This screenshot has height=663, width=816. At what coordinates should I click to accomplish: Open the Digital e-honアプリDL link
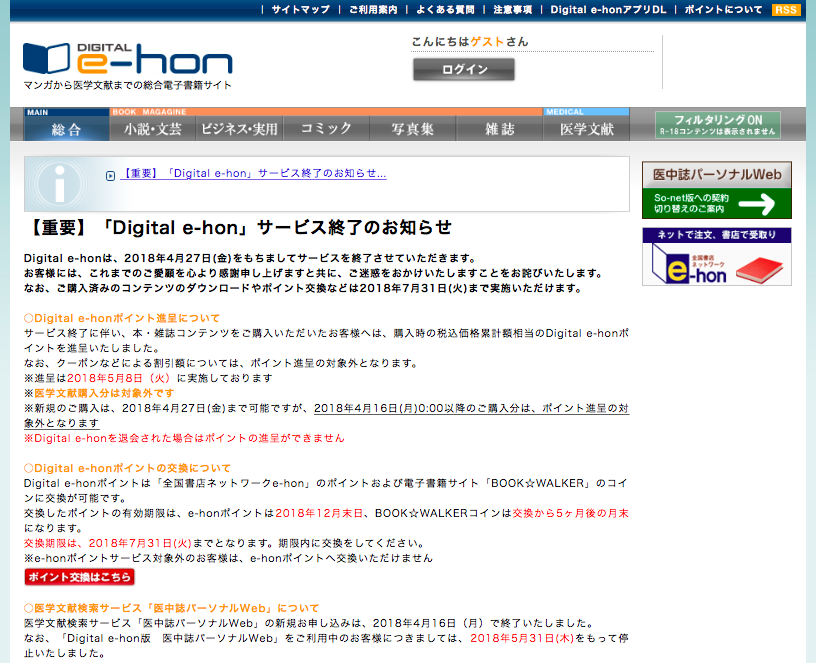[608, 9]
